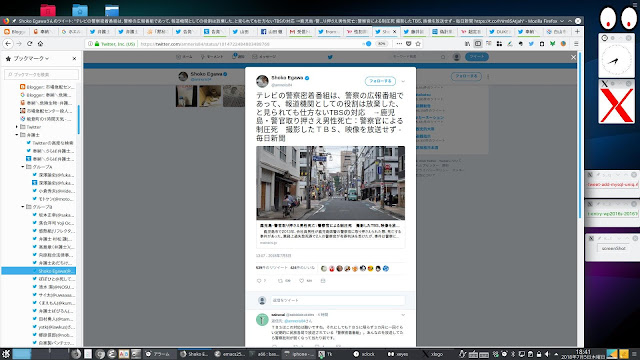Screen dimensions: 640x360
Task: Select the Shoko Egawa bookmark entry
Action: click(x=39, y=271)
